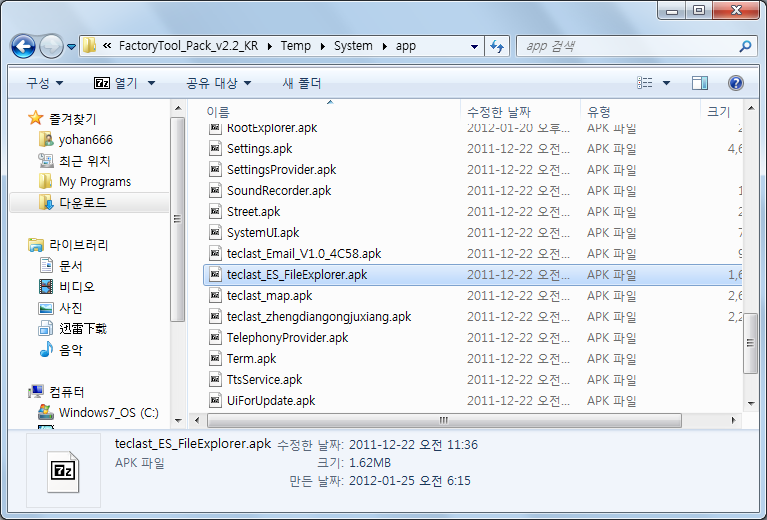
Task: Select Windows7_OS (C:) drive in sidebar
Action: click(x=108, y=412)
